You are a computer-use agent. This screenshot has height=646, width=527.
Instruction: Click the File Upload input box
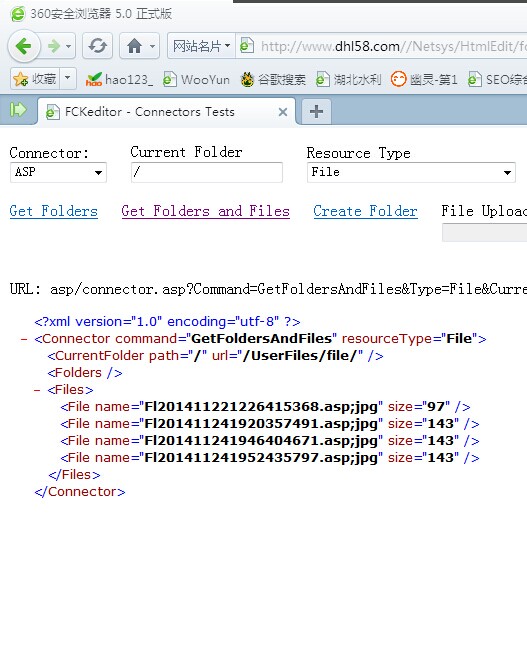(x=485, y=232)
